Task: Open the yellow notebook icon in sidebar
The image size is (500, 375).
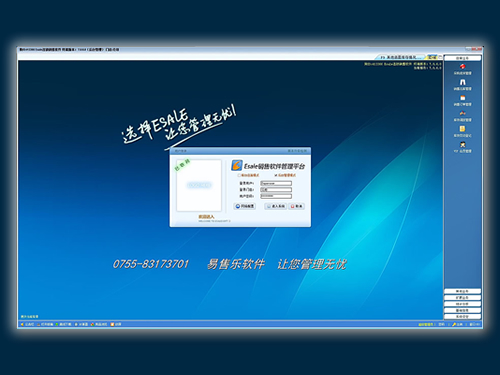Action: coord(462,129)
